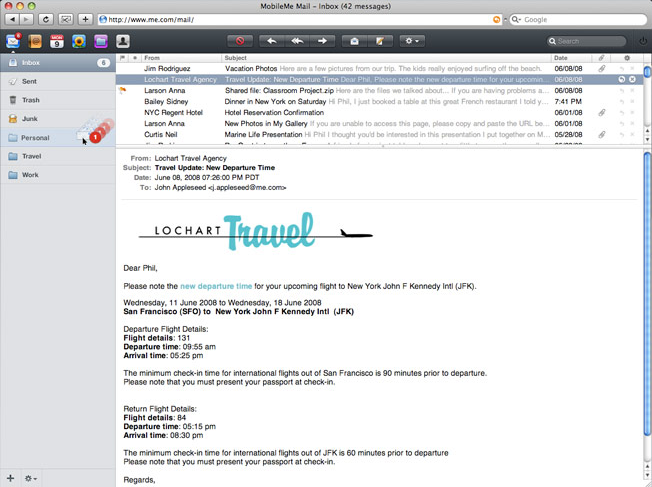652x487 pixels.
Task: Sort messages by From column header
Action: (x=181, y=58)
